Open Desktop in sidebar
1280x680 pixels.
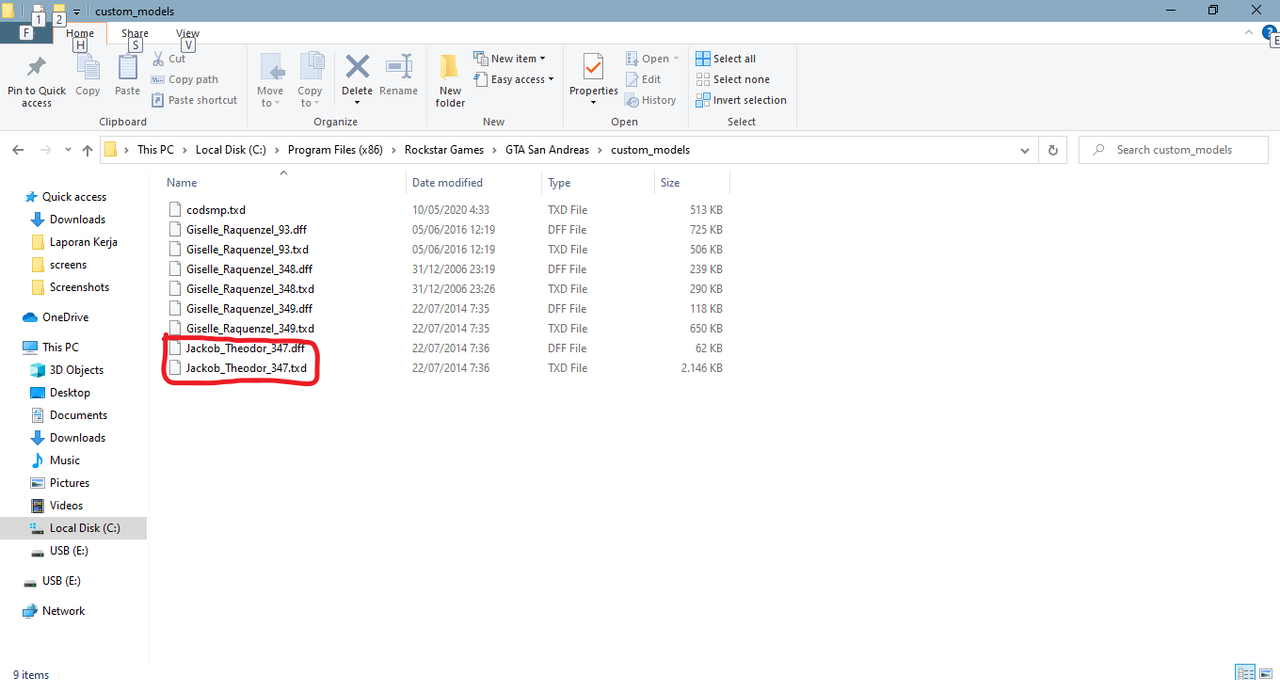pyautogui.click(x=70, y=393)
